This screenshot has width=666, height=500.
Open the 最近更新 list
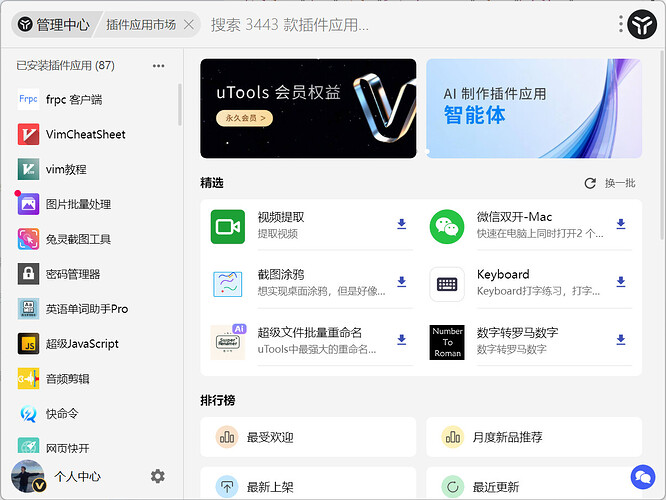[x=534, y=483]
